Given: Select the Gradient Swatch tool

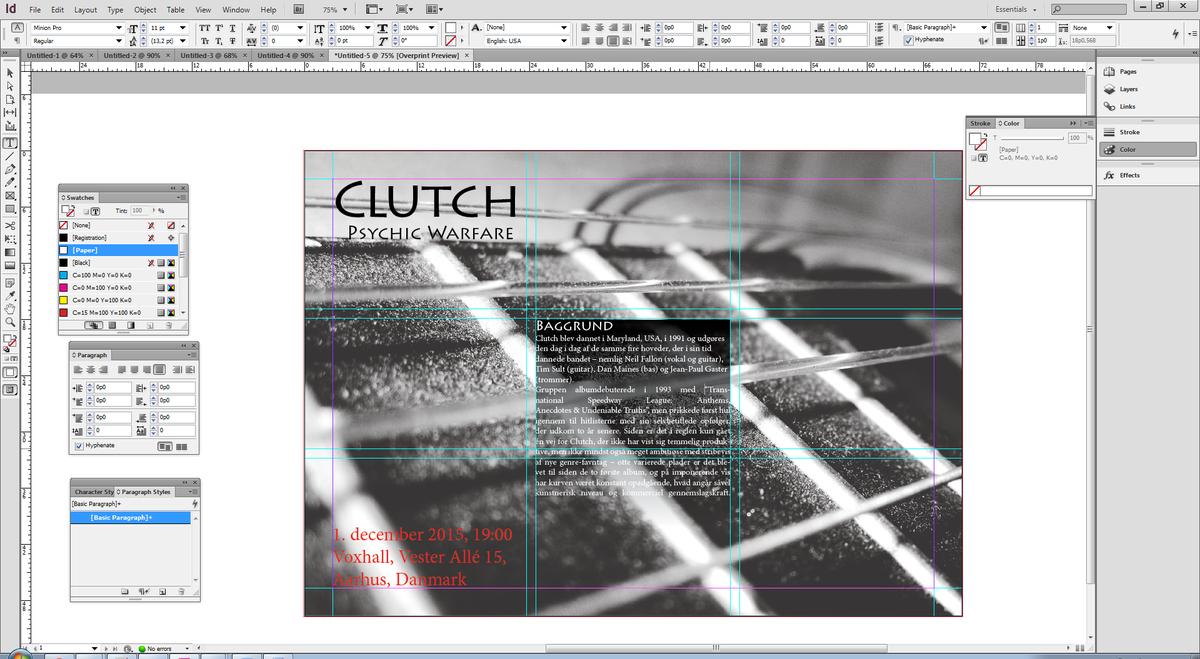Looking at the screenshot, I should click(x=10, y=253).
